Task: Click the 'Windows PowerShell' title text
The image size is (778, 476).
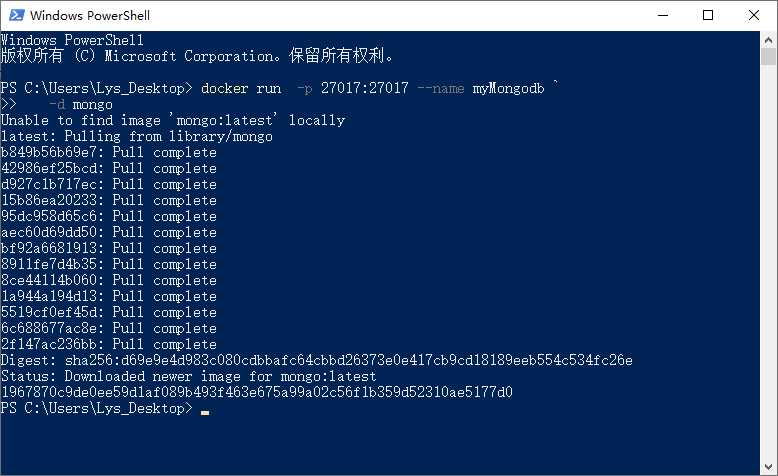Action: coord(90,16)
